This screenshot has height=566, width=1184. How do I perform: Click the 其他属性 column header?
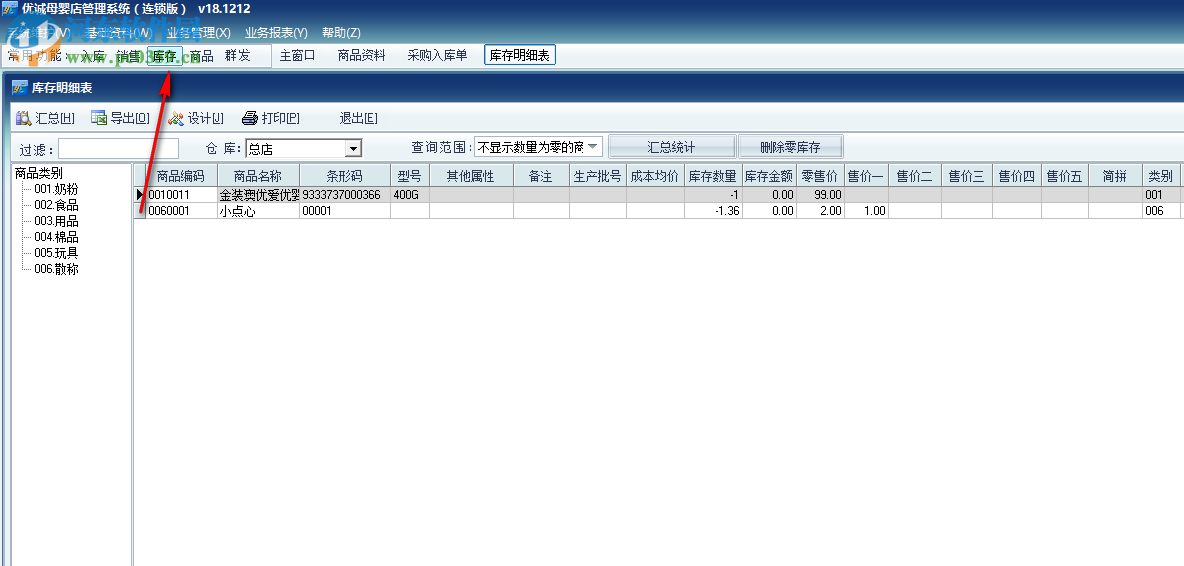coord(471,176)
